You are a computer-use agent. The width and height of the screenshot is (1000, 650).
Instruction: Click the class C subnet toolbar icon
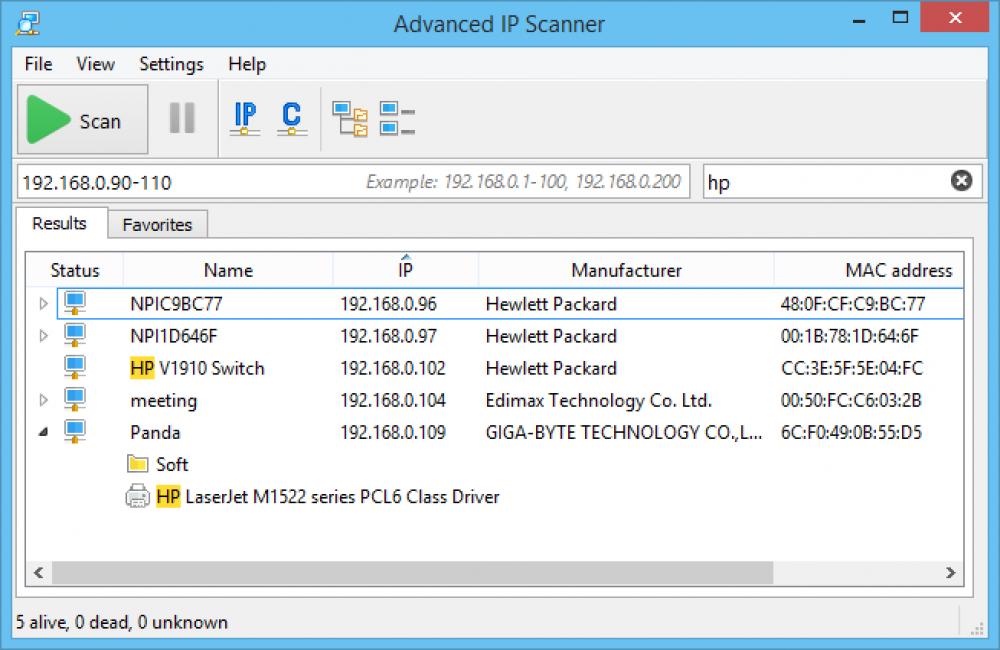coord(289,118)
